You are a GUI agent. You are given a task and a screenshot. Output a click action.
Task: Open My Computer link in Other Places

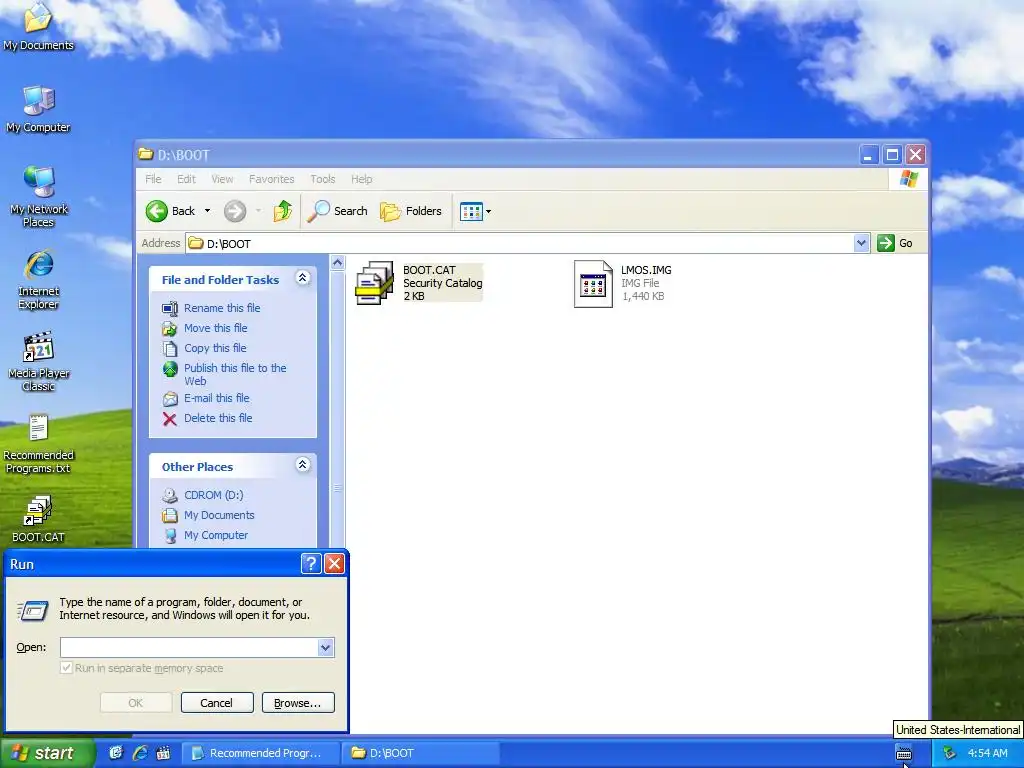(x=216, y=536)
